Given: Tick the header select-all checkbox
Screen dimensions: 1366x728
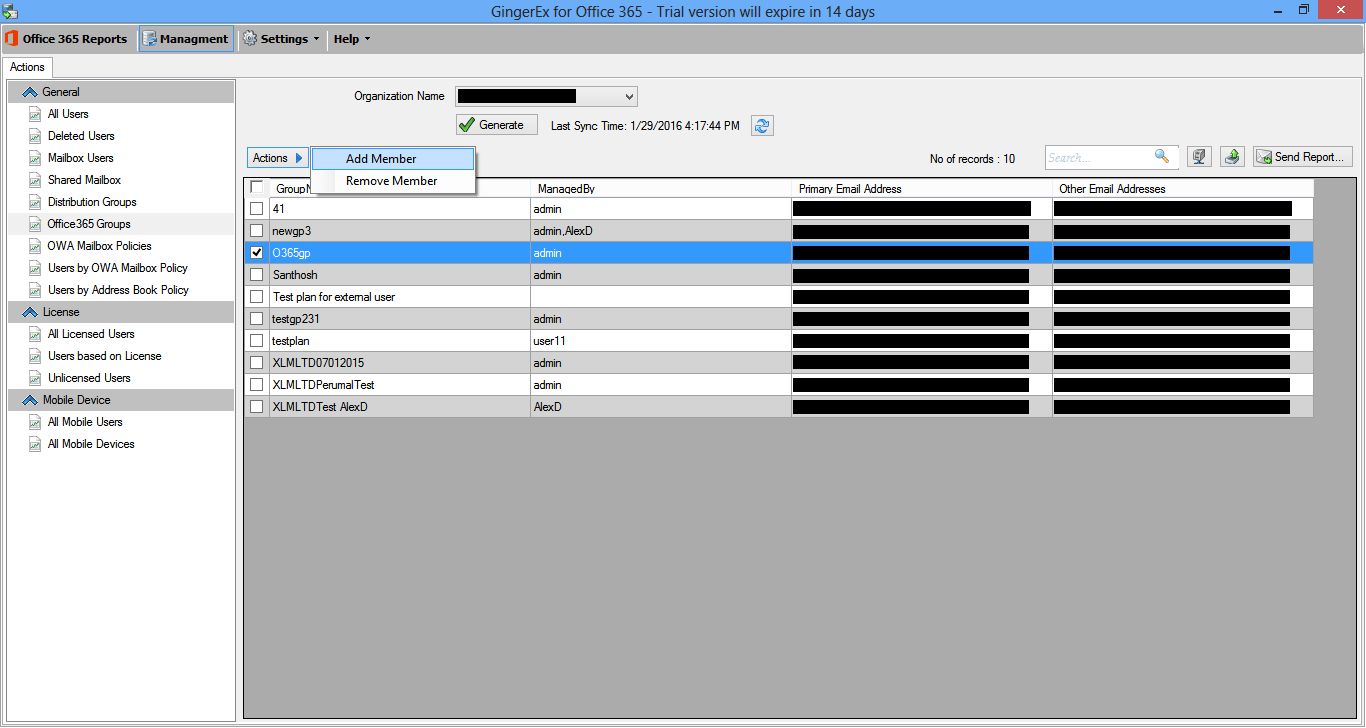Looking at the screenshot, I should pyautogui.click(x=257, y=187).
